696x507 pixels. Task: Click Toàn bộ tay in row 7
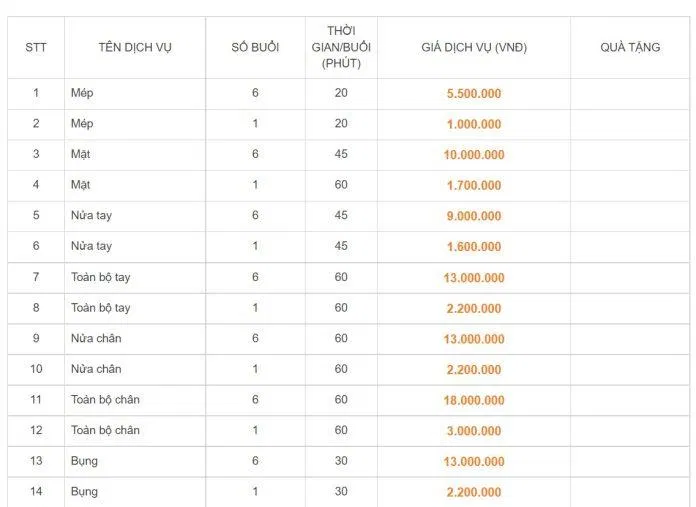coord(101,277)
